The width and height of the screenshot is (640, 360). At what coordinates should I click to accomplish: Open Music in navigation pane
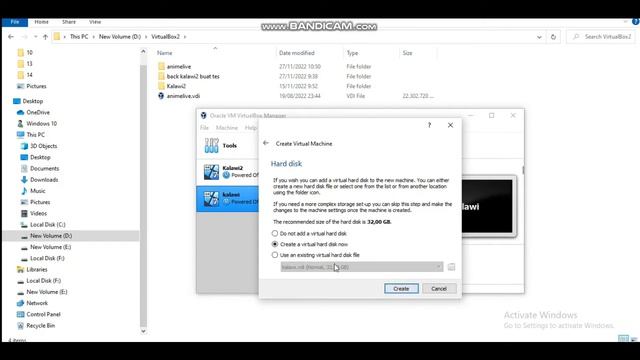[38, 191]
